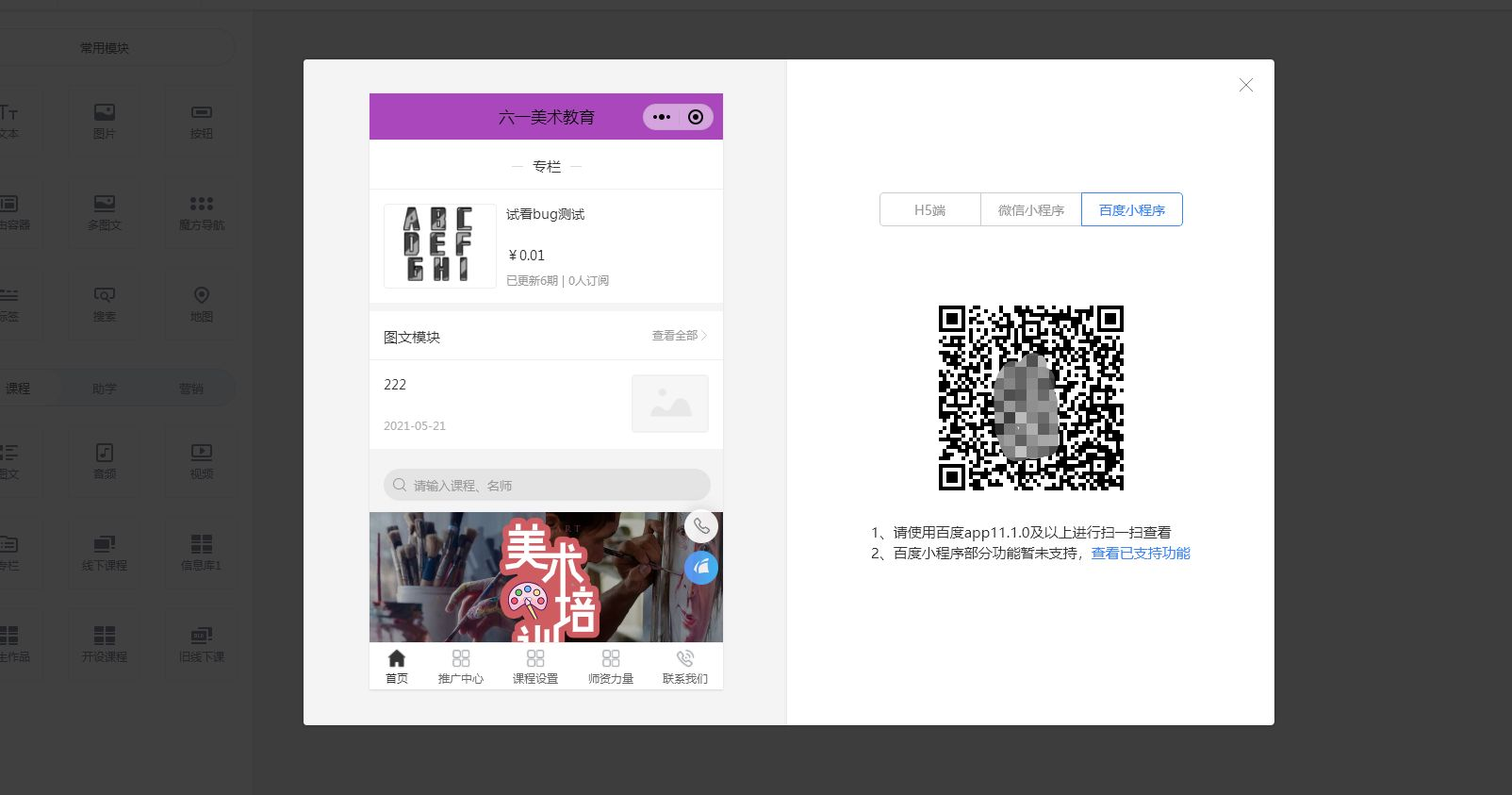
Task: Switch to the 微信小程序 tab
Action: coord(1030,209)
